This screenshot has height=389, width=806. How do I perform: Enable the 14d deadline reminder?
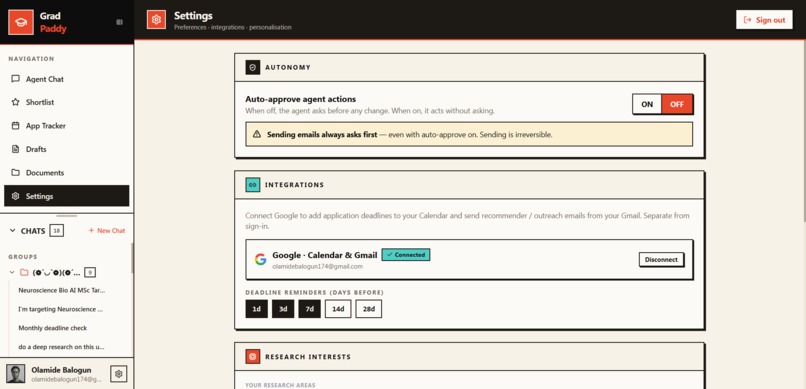point(338,309)
